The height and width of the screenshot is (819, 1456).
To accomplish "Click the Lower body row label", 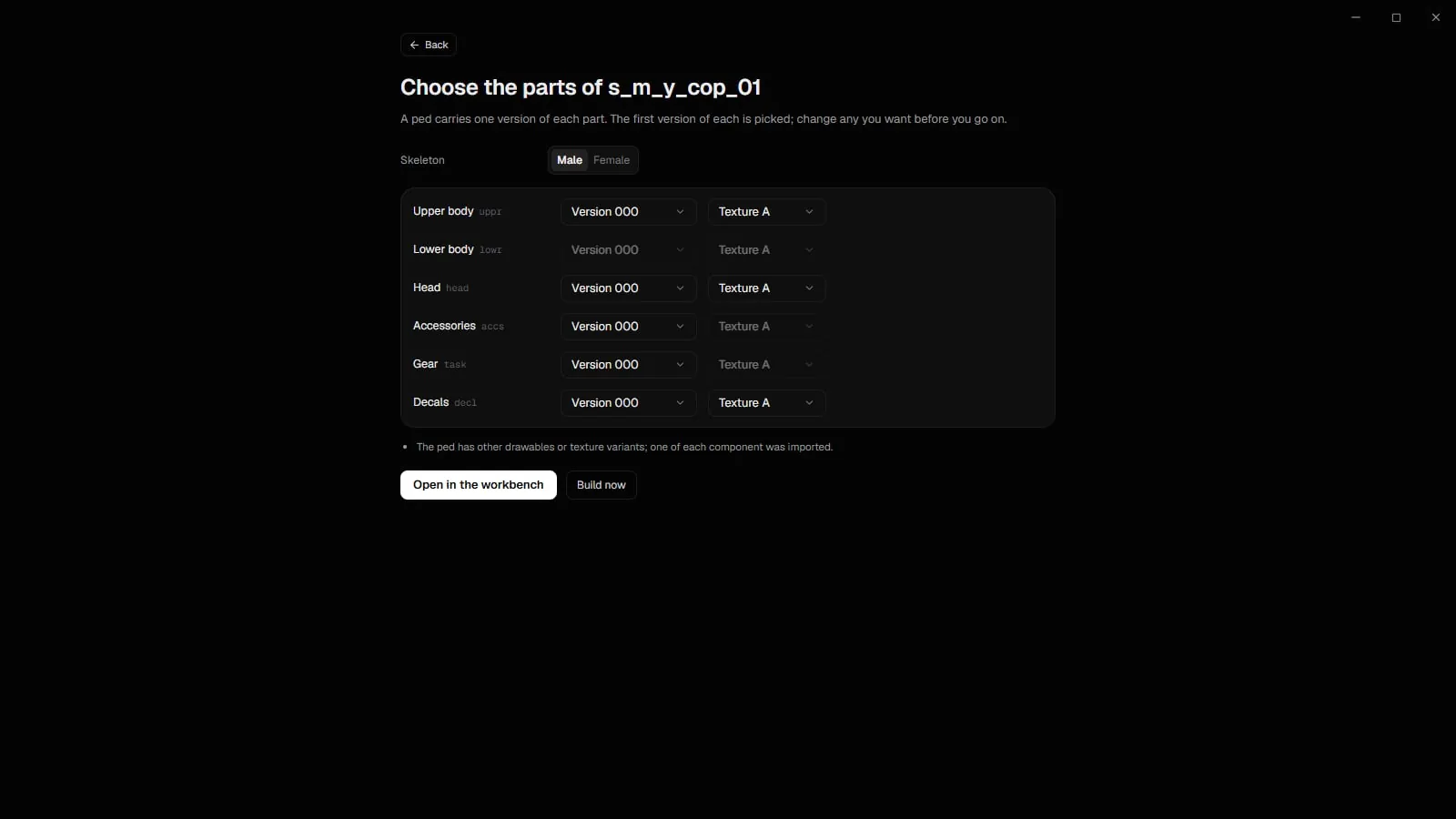I will [x=443, y=249].
